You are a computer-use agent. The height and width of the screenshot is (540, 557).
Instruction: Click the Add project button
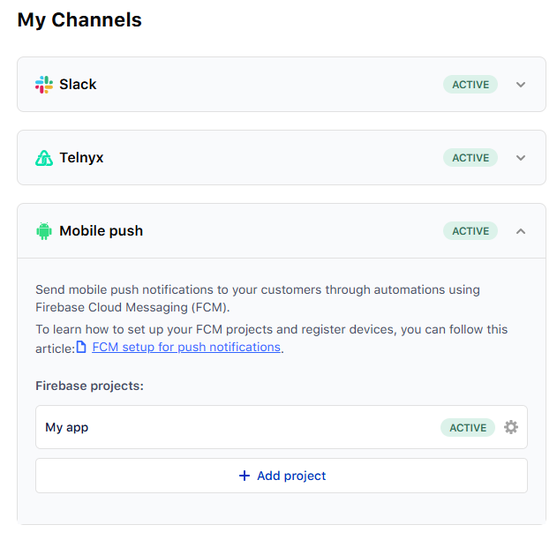tap(281, 475)
